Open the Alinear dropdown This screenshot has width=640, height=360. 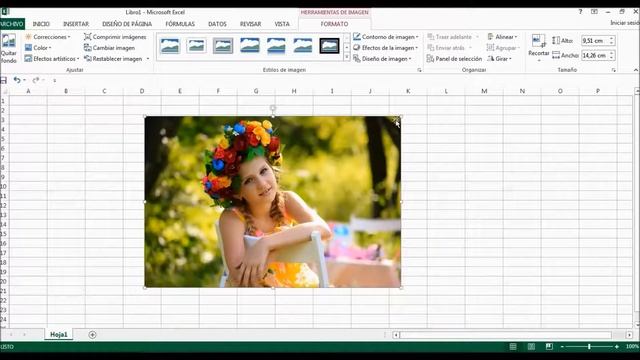(502, 37)
